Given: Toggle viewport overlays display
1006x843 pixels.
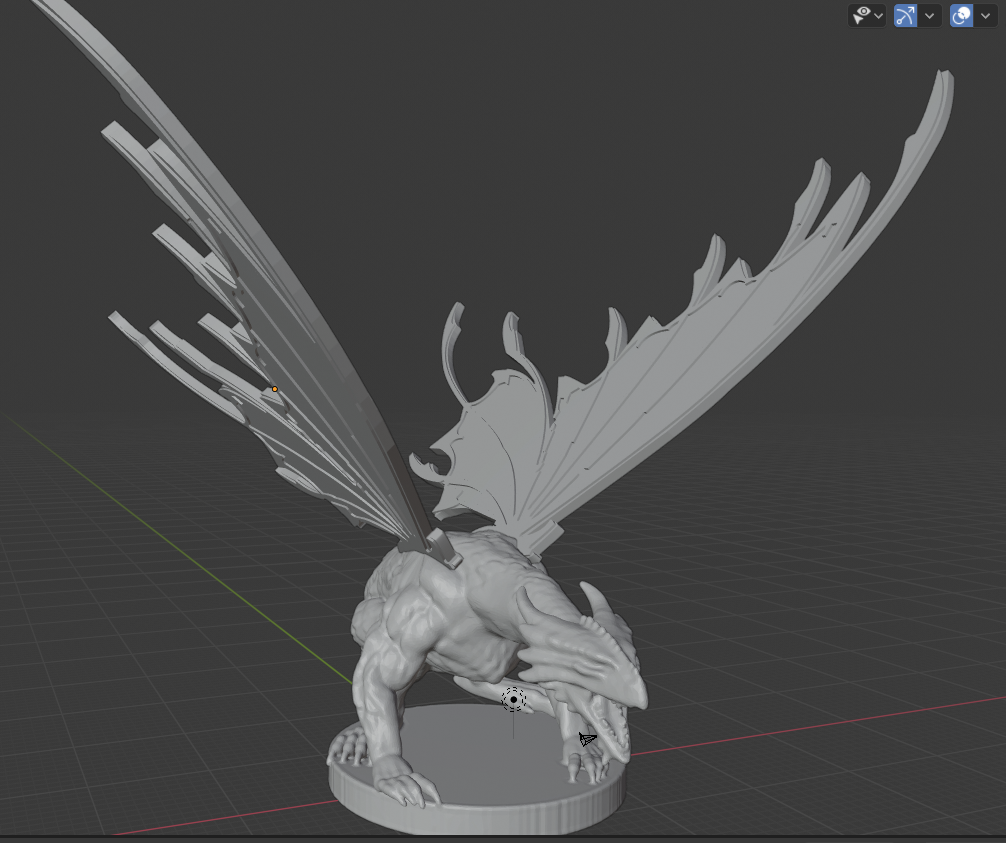Looking at the screenshot, I should coord(961,15).
